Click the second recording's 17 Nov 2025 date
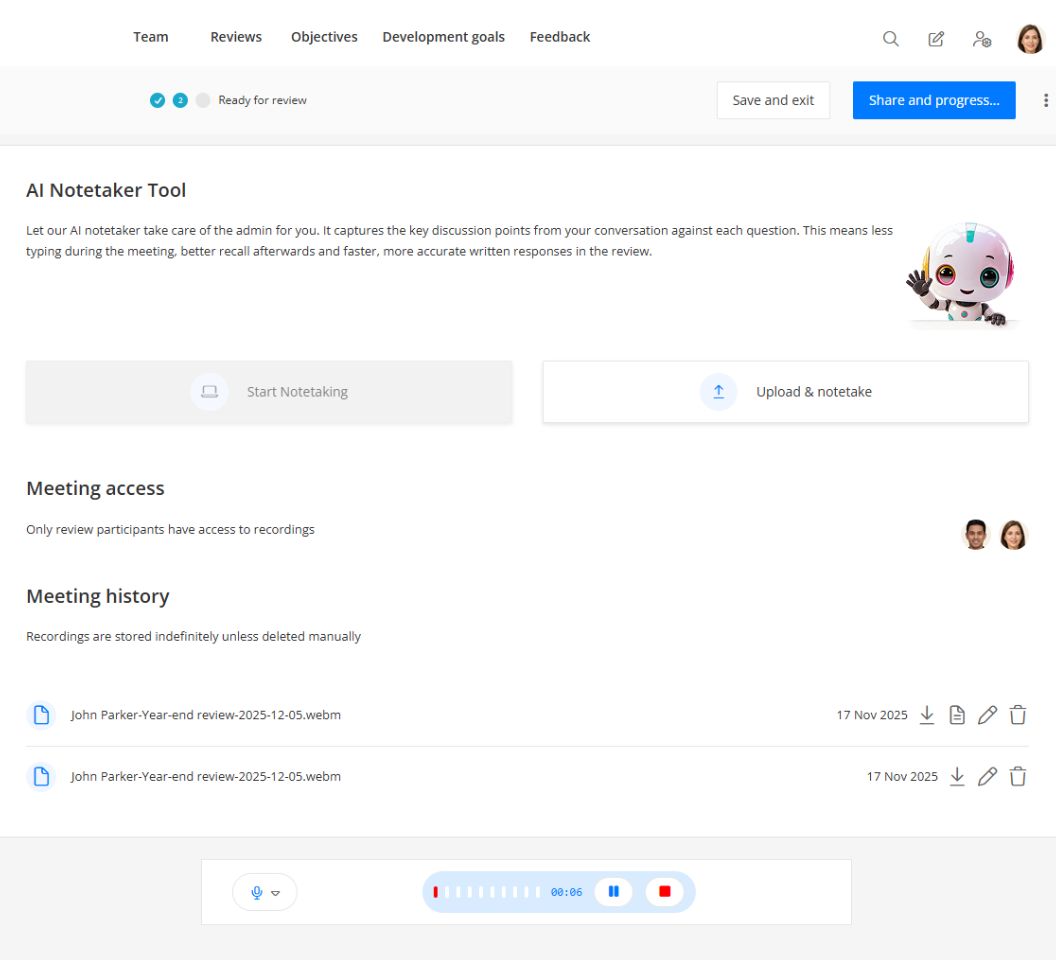Viewport: 1056px width, 960px height. point(902,777)
